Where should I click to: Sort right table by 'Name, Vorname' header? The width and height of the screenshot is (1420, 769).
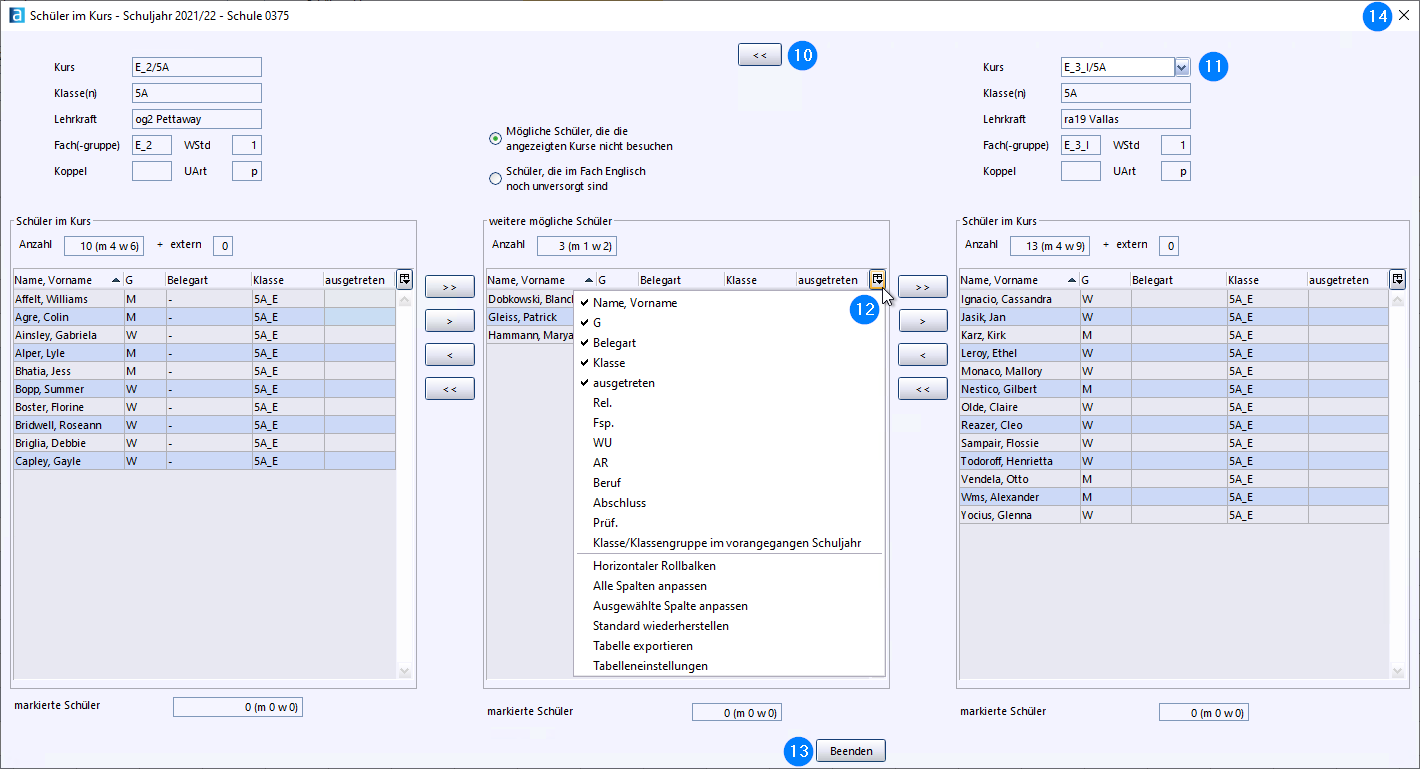pos(1019,280)
